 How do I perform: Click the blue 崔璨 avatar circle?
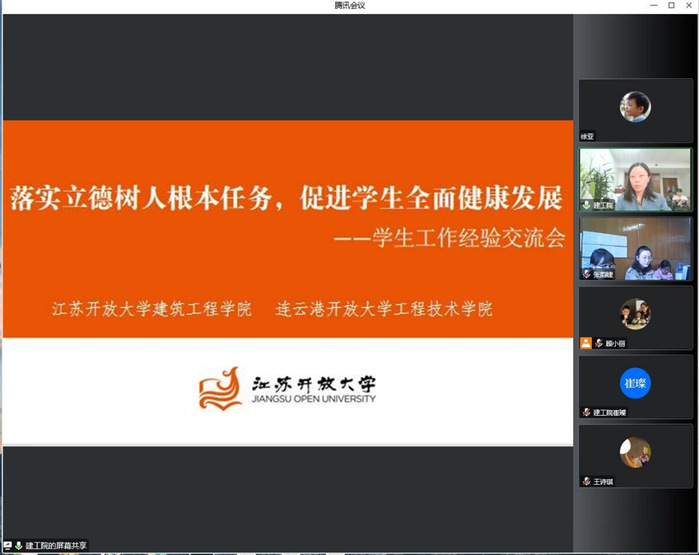(635, 382)
